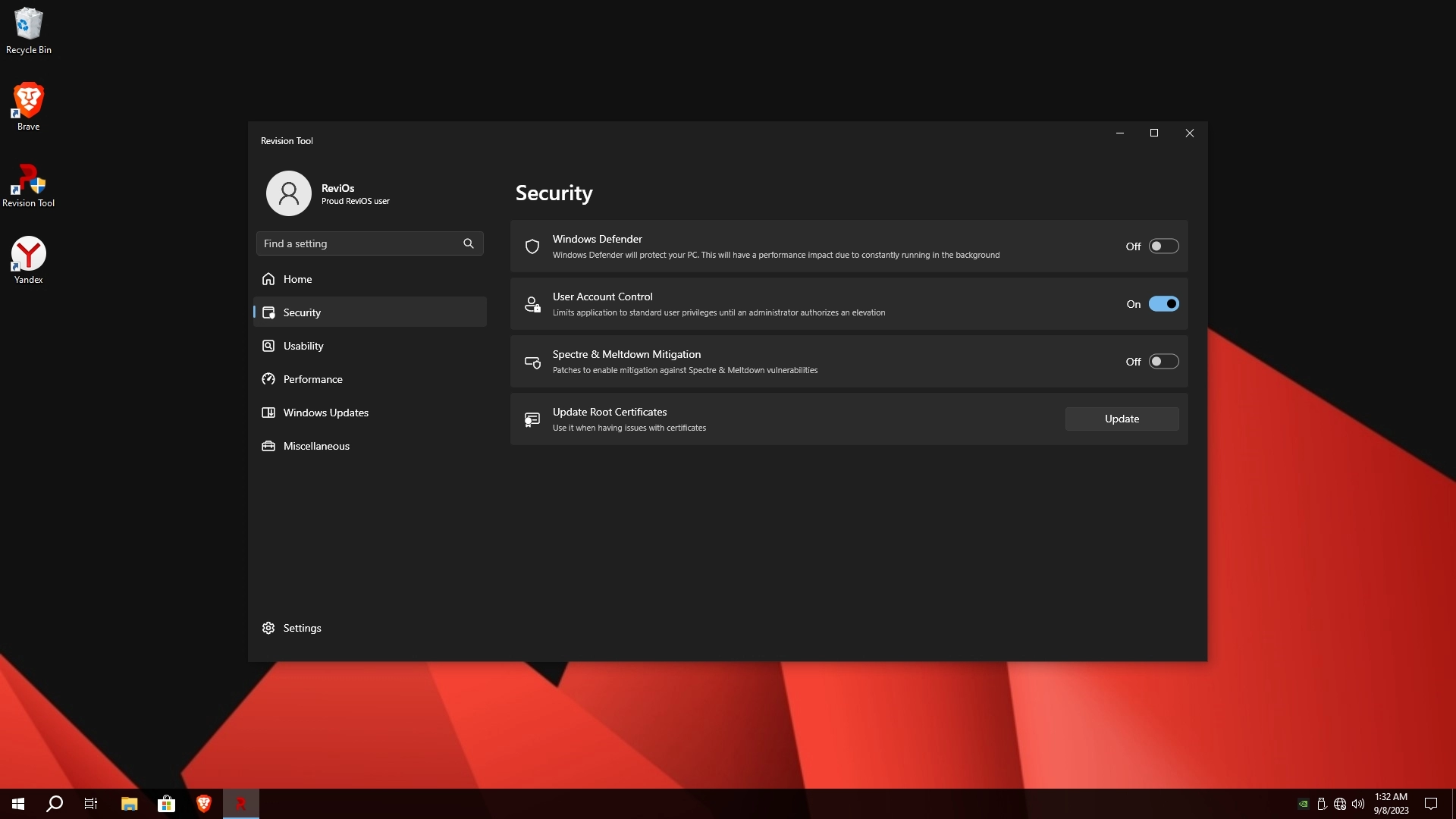Click the Windows Defender shield icon
The height and width of the screenshot is (819, 1456).
532,246
